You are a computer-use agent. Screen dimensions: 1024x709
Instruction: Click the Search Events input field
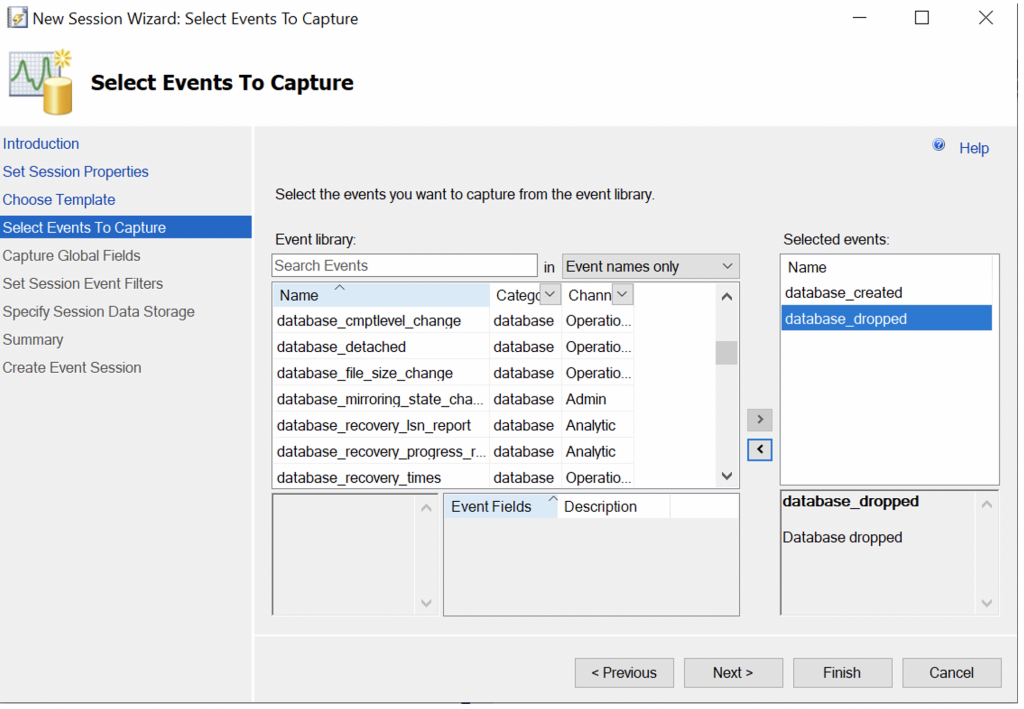[404, 266]
